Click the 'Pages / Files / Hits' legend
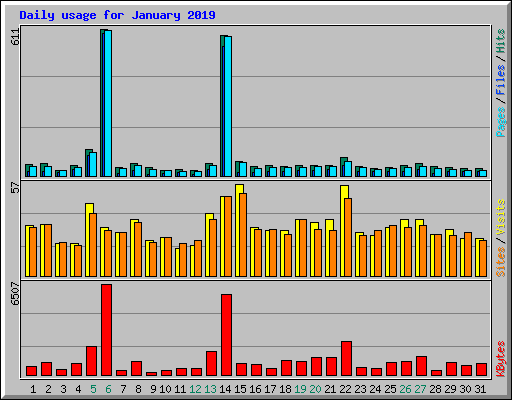The height and width of the screenshot is (400, 512). click(x=500, y=83)
